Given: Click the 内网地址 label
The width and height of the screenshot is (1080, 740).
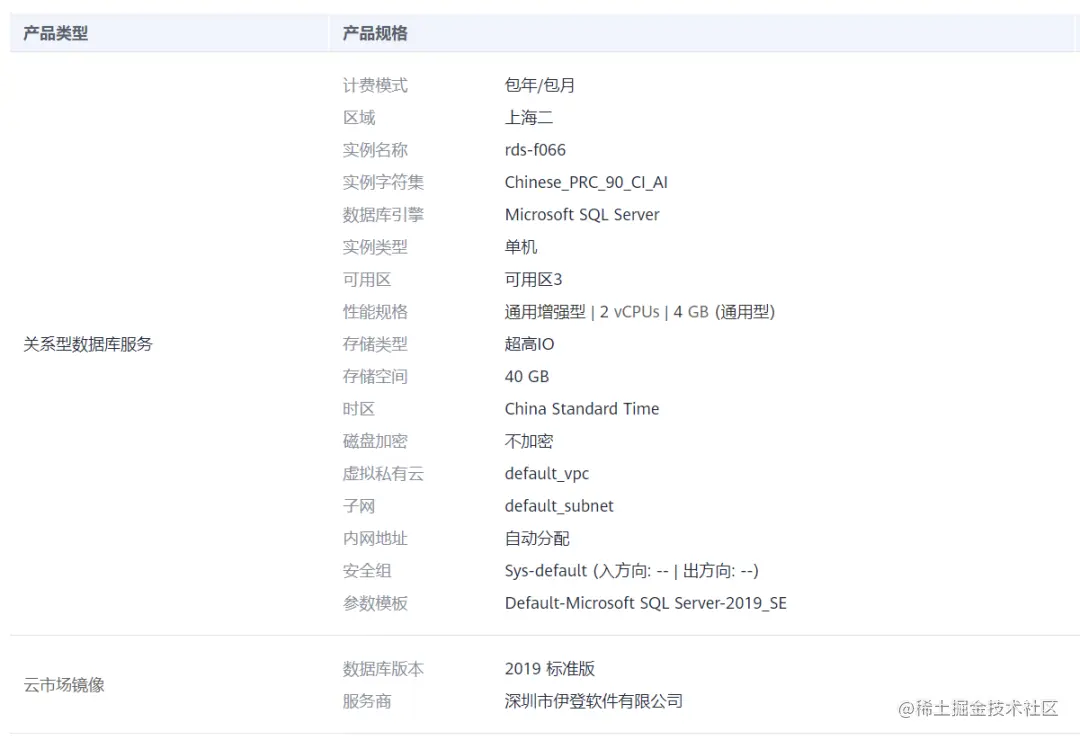Looking at the screenshot, I should pos(375,538).
